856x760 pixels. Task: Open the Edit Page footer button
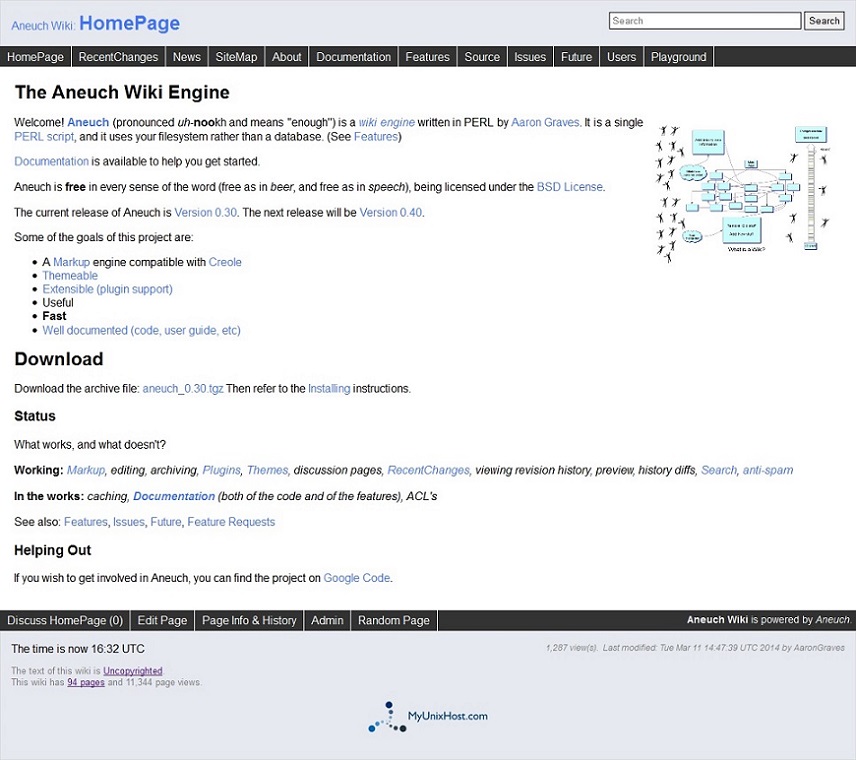(162, 620)
